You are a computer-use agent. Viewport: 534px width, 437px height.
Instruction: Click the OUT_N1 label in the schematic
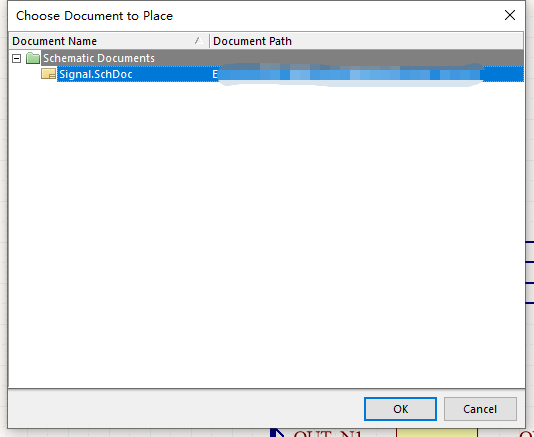tap(327, 434)
